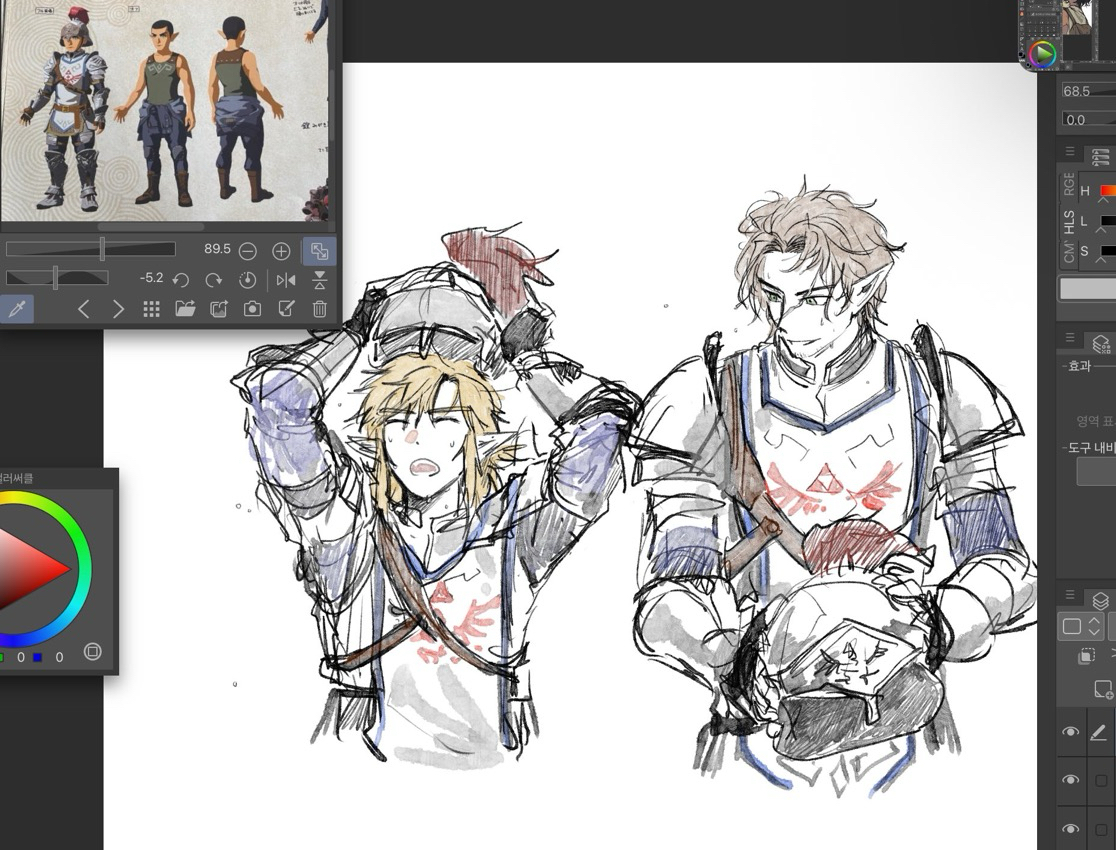Reset rotation of the reference image
Screen dimensions: 1116x850
[x=248, y=280]
